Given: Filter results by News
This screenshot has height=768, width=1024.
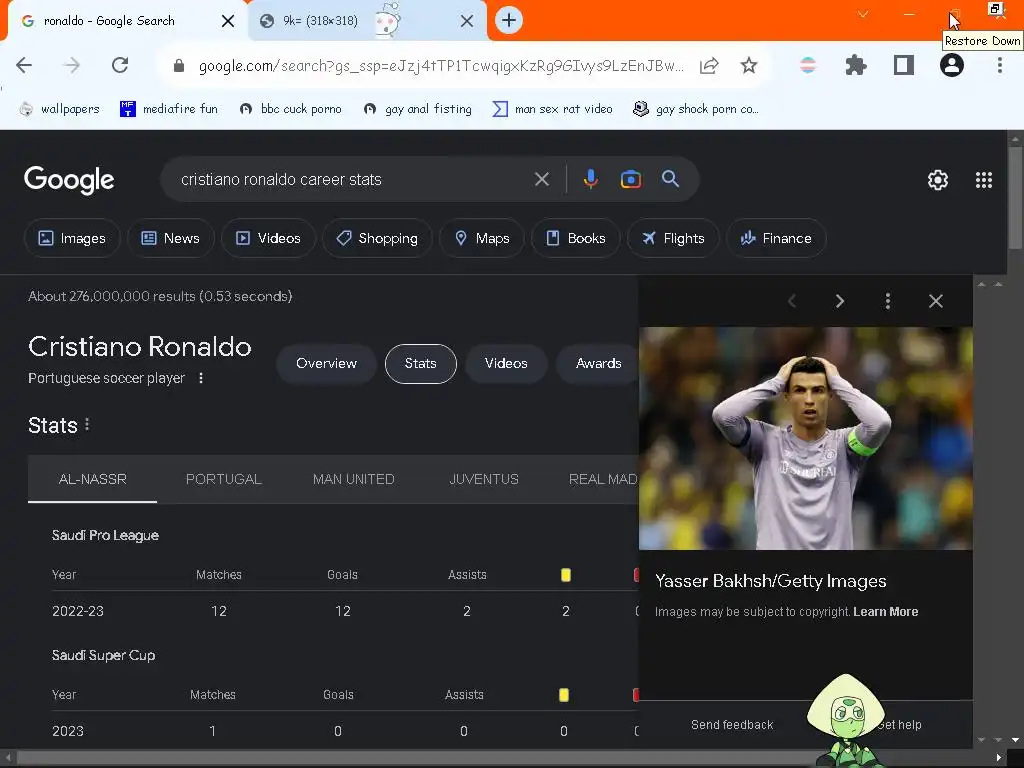Looking at the screenshot, I should [170, 238].
